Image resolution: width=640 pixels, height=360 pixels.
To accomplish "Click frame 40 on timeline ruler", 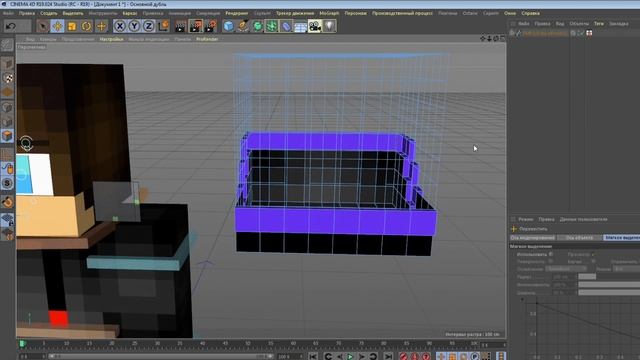I will 202,344.
